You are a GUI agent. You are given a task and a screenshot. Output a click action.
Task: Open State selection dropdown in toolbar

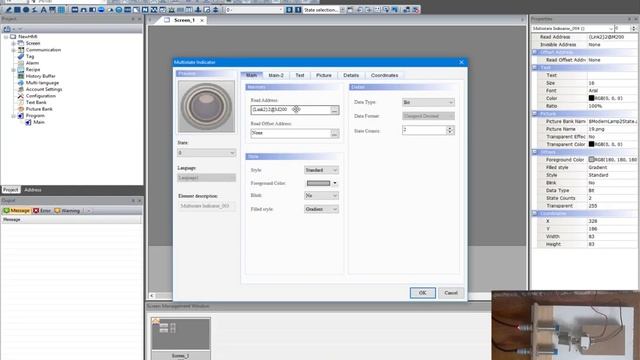pyautogui.click(x=342, y=9)
